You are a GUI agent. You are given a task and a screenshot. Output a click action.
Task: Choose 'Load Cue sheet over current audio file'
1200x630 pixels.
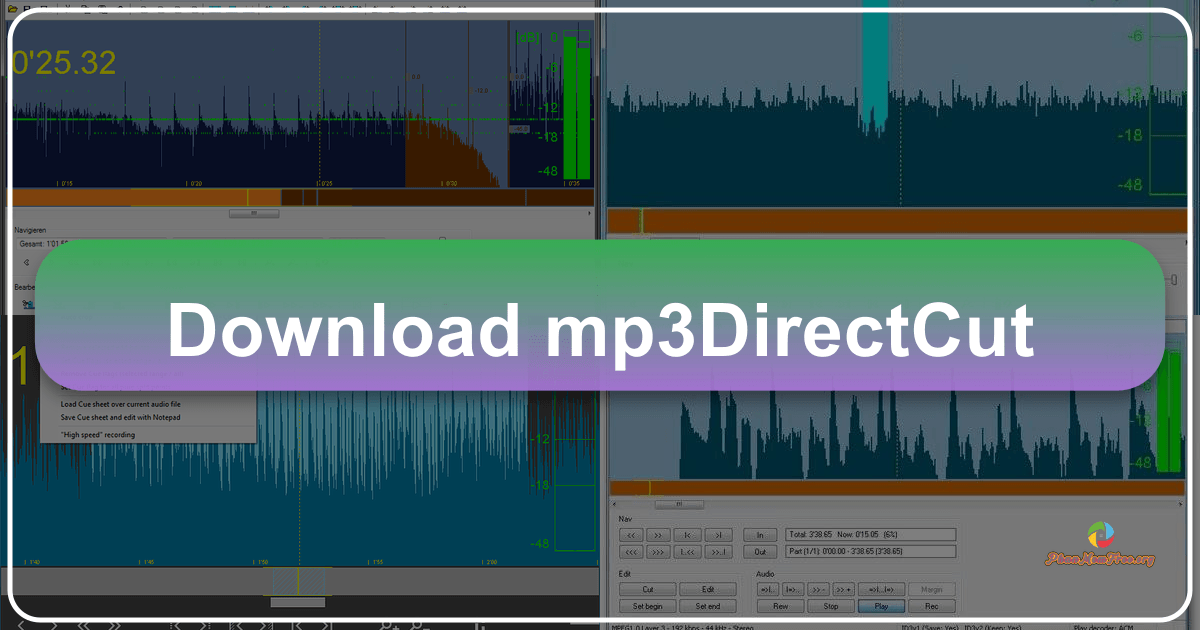tap(120, 405)
